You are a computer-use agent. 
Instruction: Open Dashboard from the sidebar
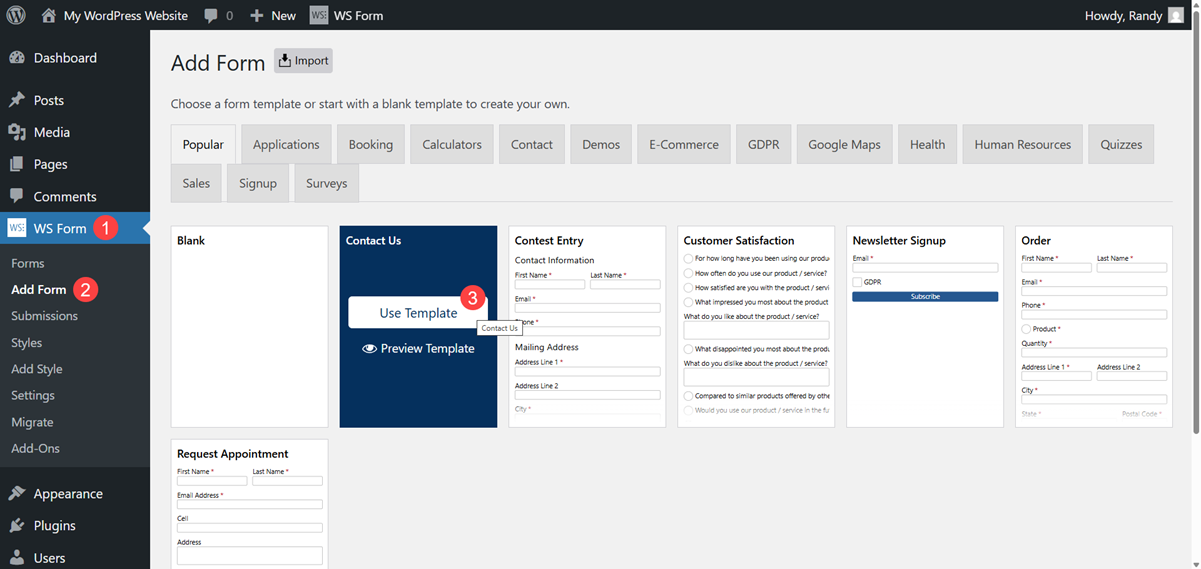[65, 58]
